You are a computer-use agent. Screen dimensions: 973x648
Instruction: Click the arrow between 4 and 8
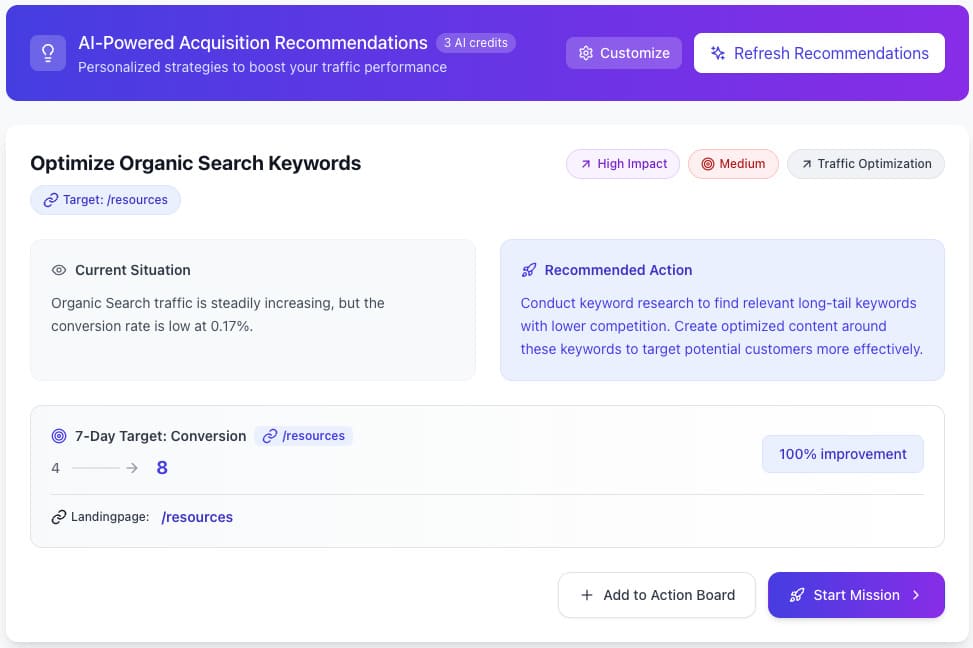pos(105,468)
